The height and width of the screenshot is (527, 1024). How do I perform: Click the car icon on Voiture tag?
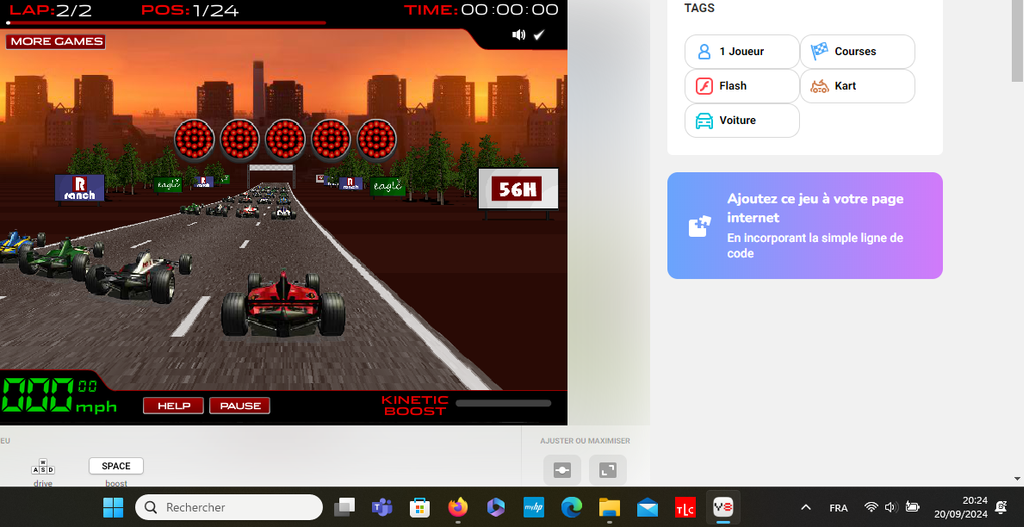(704, 121)
